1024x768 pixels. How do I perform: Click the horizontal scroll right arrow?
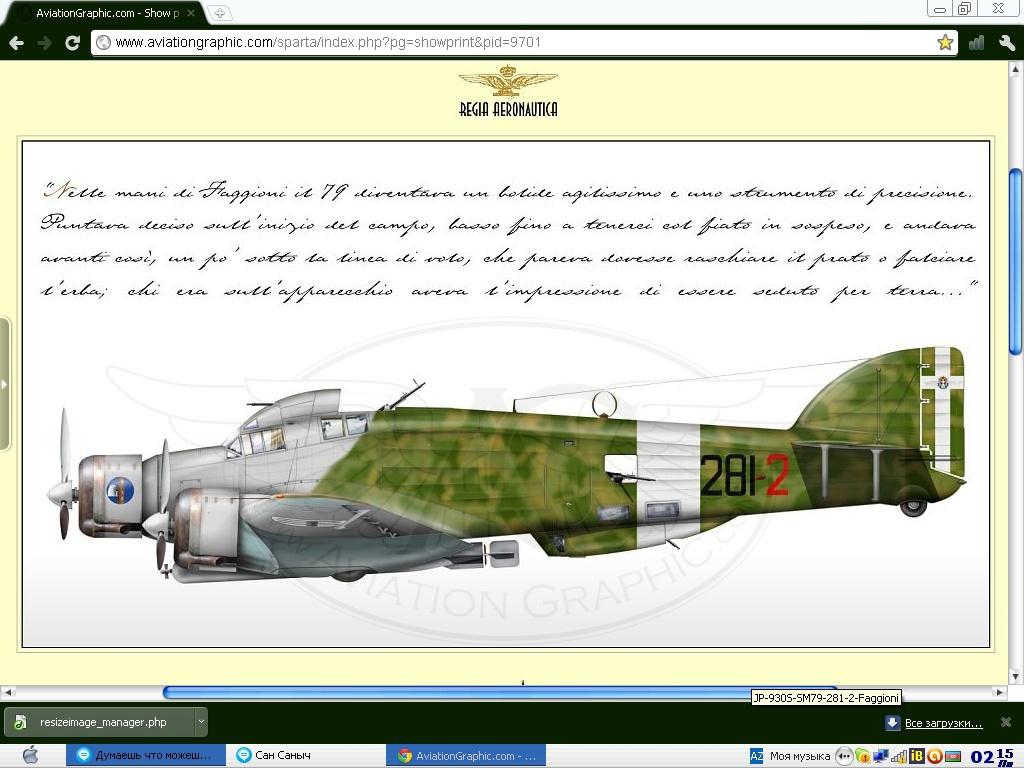tap(1000, 692)
